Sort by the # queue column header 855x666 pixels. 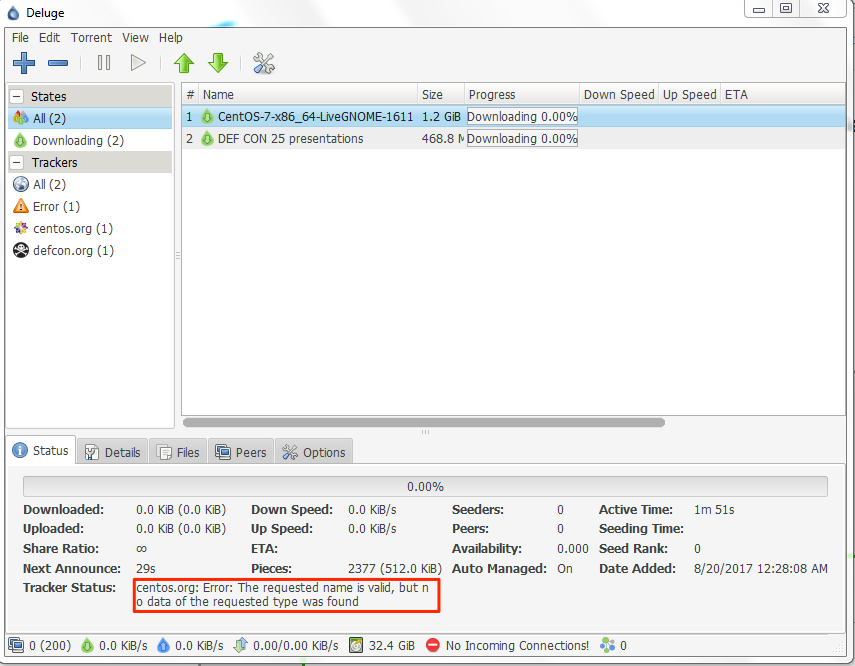[x=190, y=94]
